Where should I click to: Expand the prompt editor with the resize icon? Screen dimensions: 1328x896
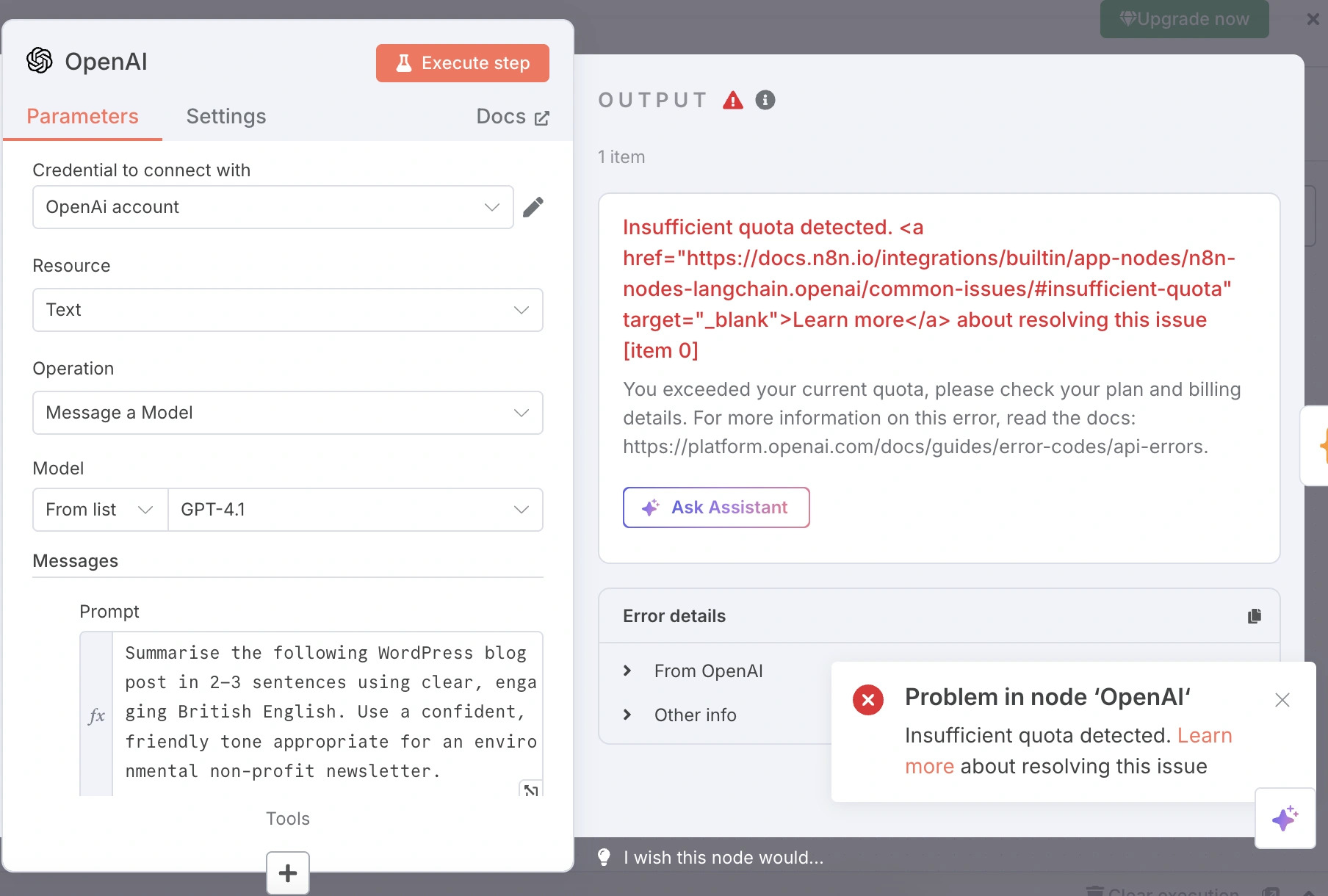[530, 790]
